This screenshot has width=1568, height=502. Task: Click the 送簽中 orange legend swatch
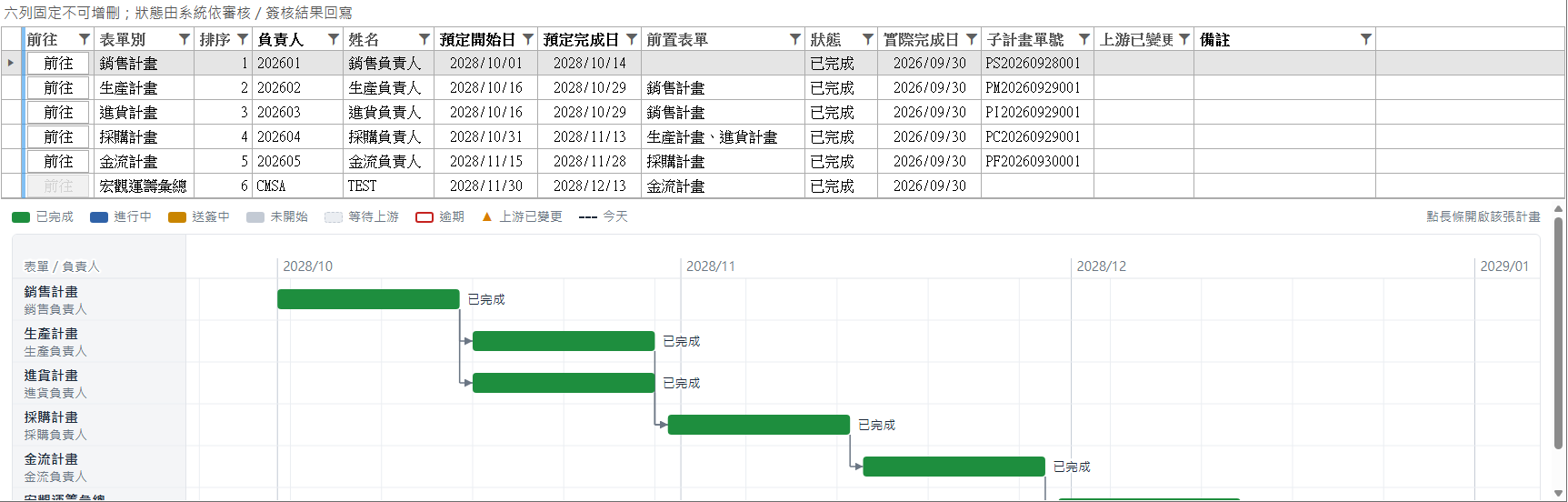[x=177, y=217]
